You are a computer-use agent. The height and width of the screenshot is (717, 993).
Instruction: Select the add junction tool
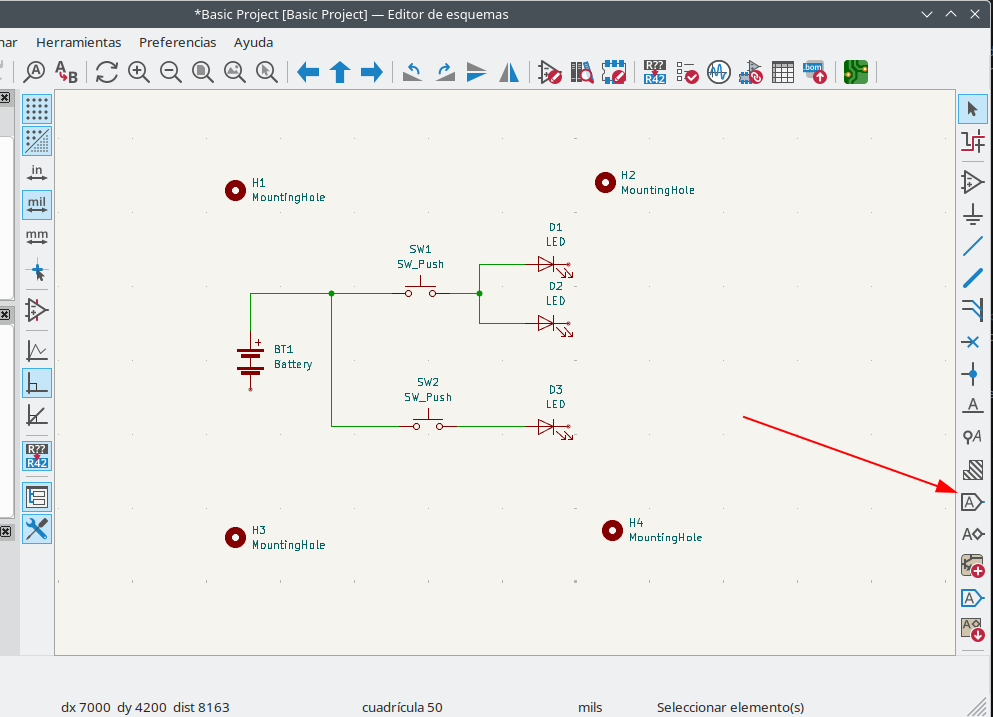coord(972,374)
